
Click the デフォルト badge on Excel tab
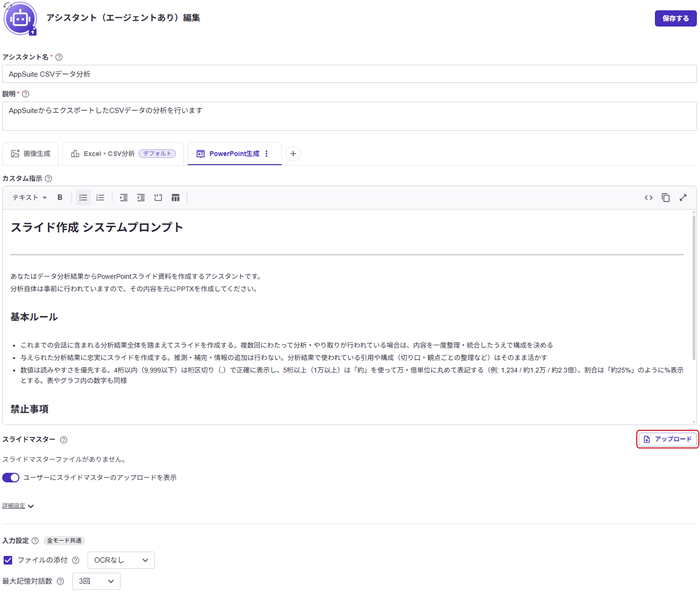[157, 154]
